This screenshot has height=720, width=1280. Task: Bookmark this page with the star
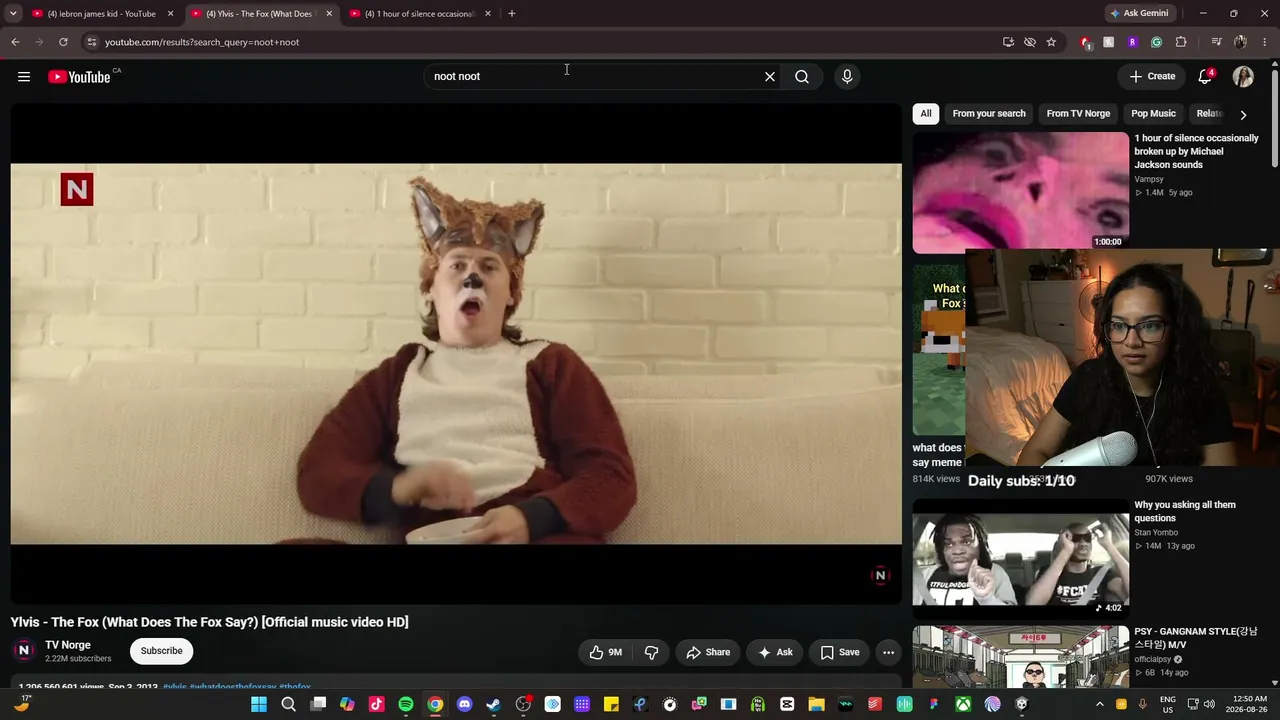point(1051,42)
